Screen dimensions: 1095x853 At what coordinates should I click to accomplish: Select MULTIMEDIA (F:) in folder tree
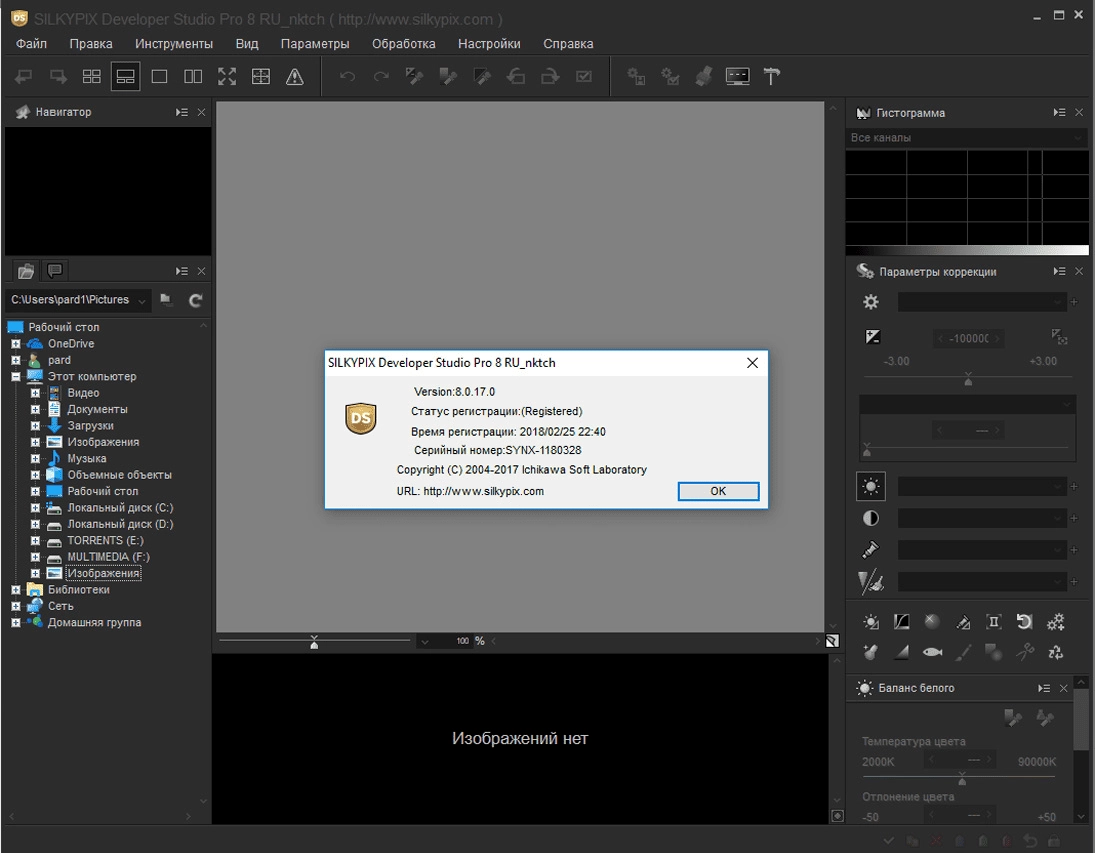pyautogui.click(x=108, y=557)
